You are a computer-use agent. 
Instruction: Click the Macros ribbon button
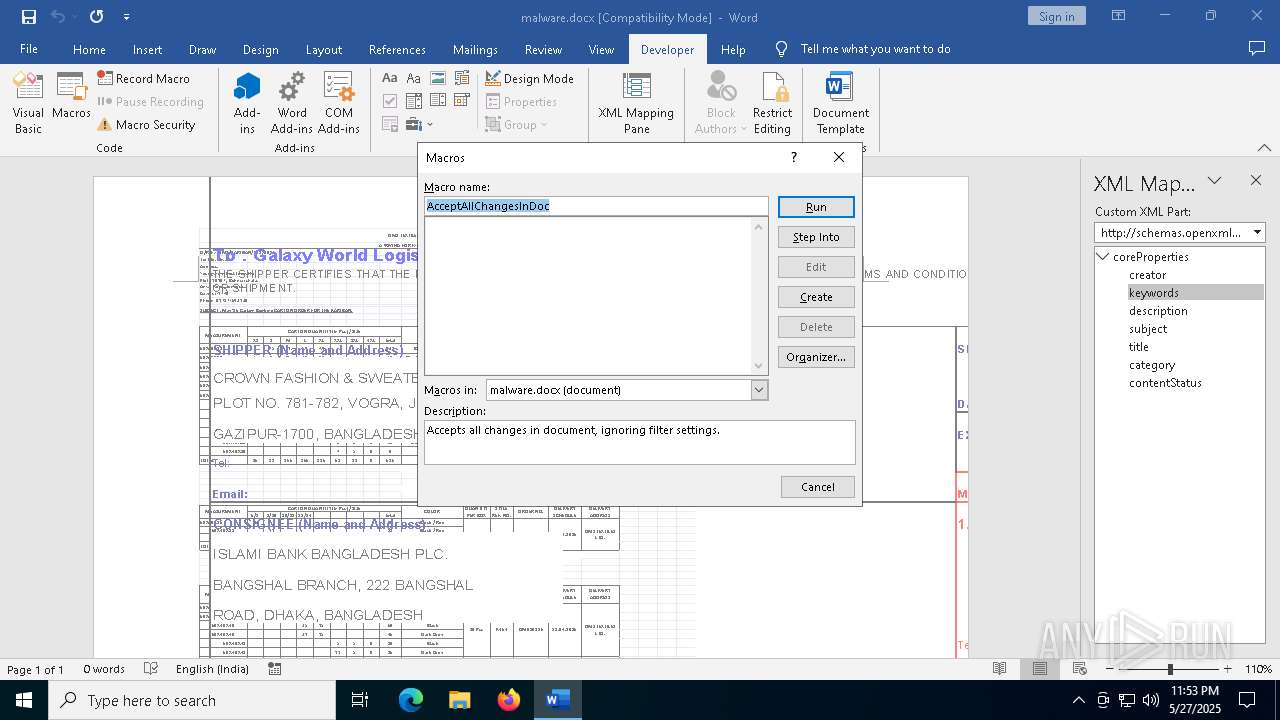(71, 97)
